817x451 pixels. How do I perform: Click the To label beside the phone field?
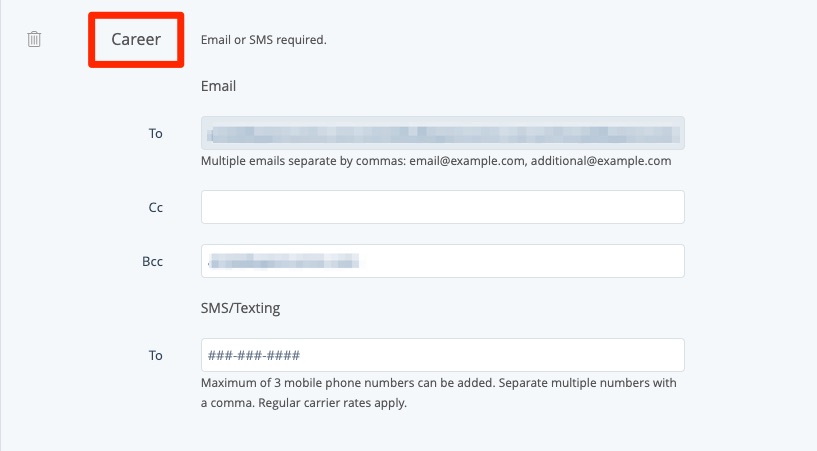(x=155, y=355)
